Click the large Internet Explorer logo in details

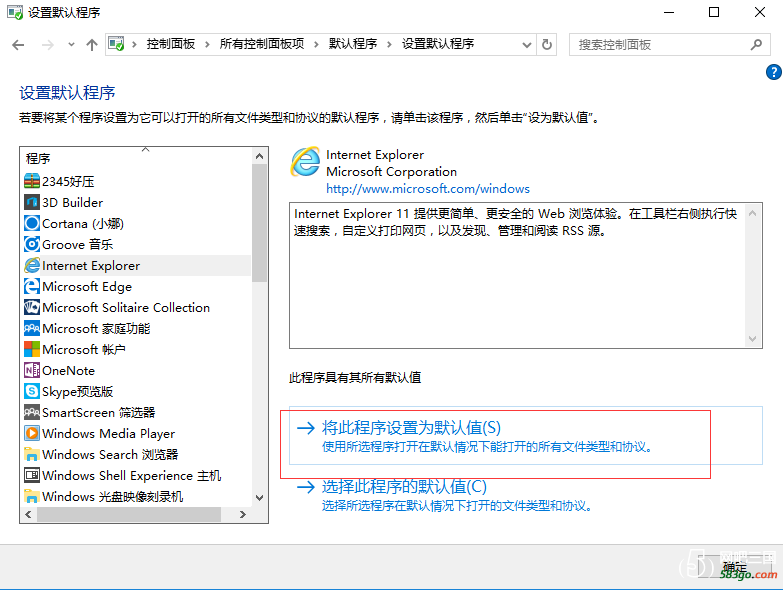pyautogui.click(x=305, y=161)
